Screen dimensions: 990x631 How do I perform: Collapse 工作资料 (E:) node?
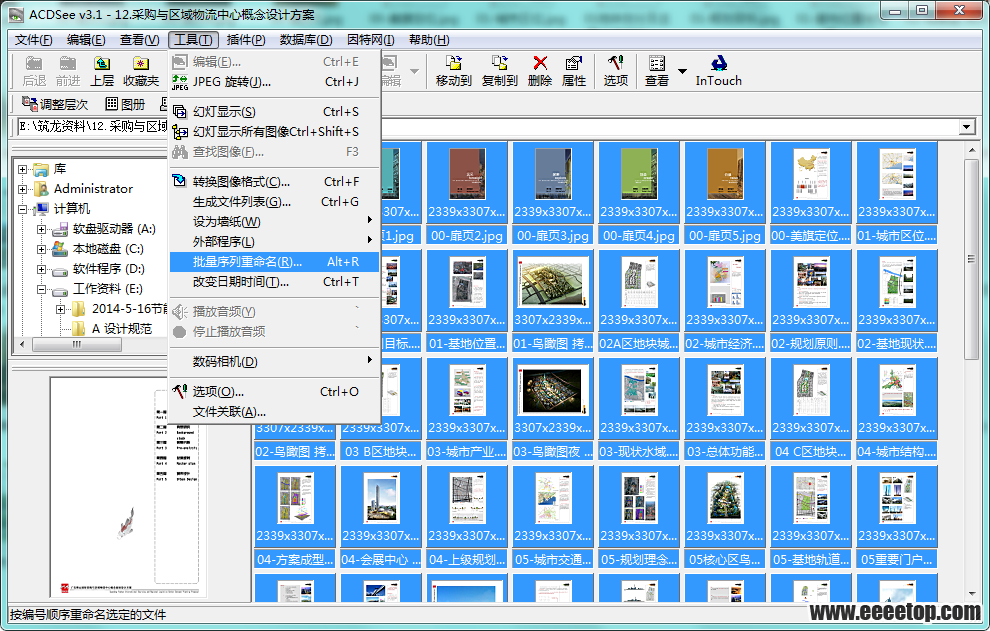click(x=42, y=289)
